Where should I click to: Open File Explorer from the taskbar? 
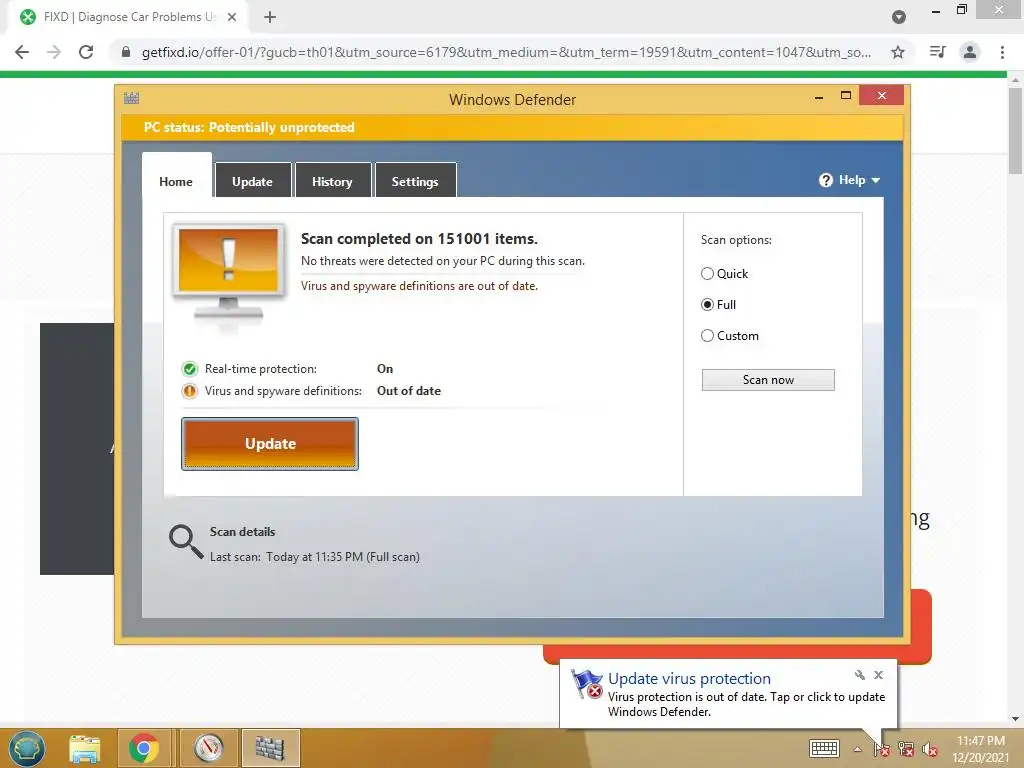coord(85,748)
